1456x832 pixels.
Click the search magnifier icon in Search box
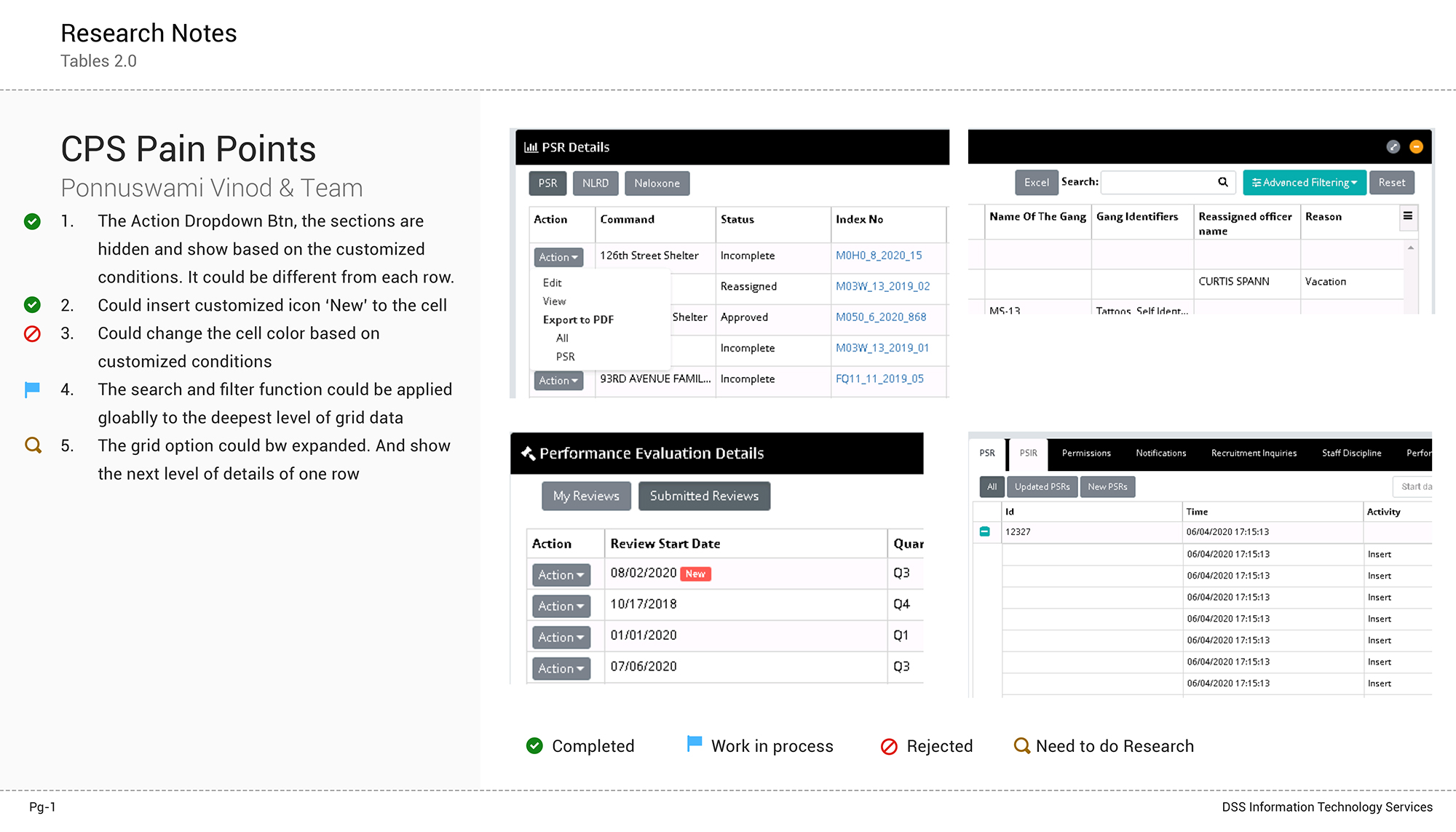1223,182
